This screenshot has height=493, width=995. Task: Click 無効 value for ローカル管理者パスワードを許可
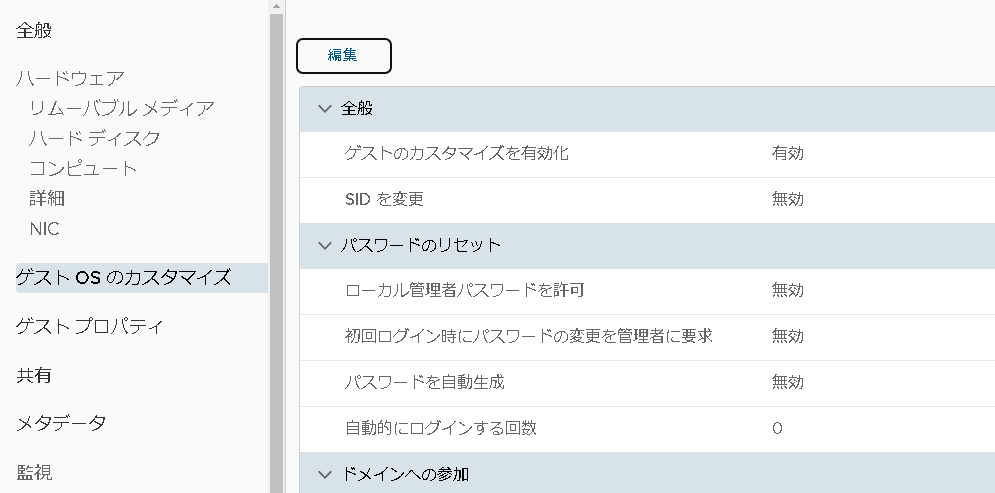click(787, 291)
